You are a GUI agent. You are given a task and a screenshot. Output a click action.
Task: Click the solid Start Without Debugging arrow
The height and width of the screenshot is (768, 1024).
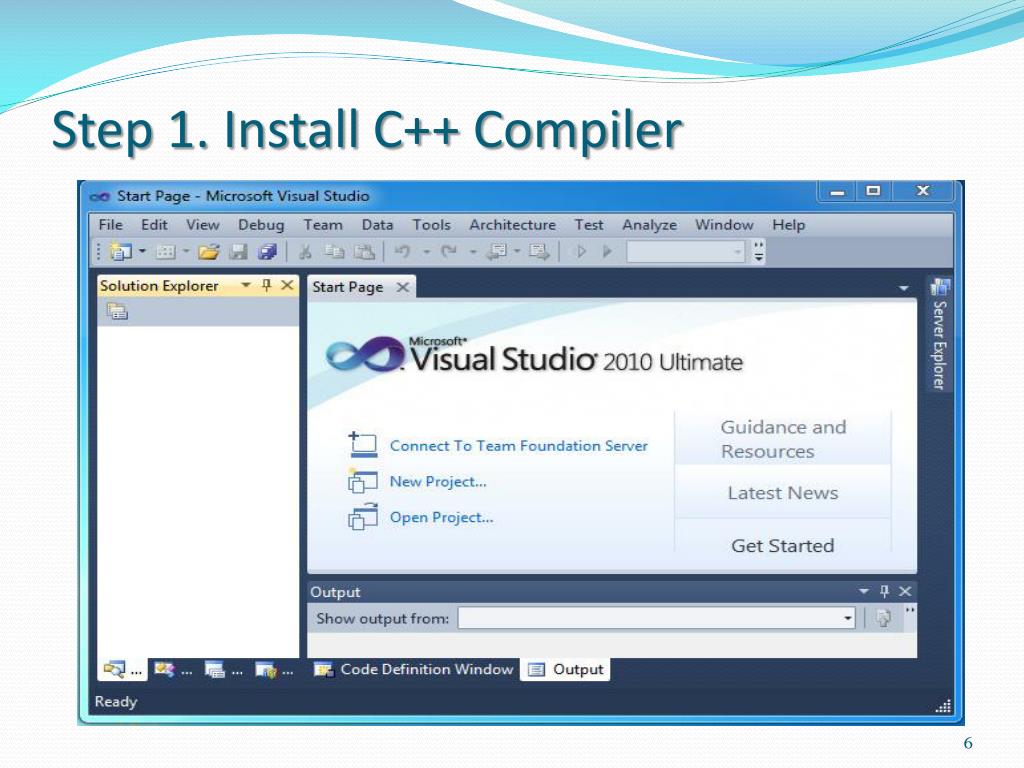point(607,251)
